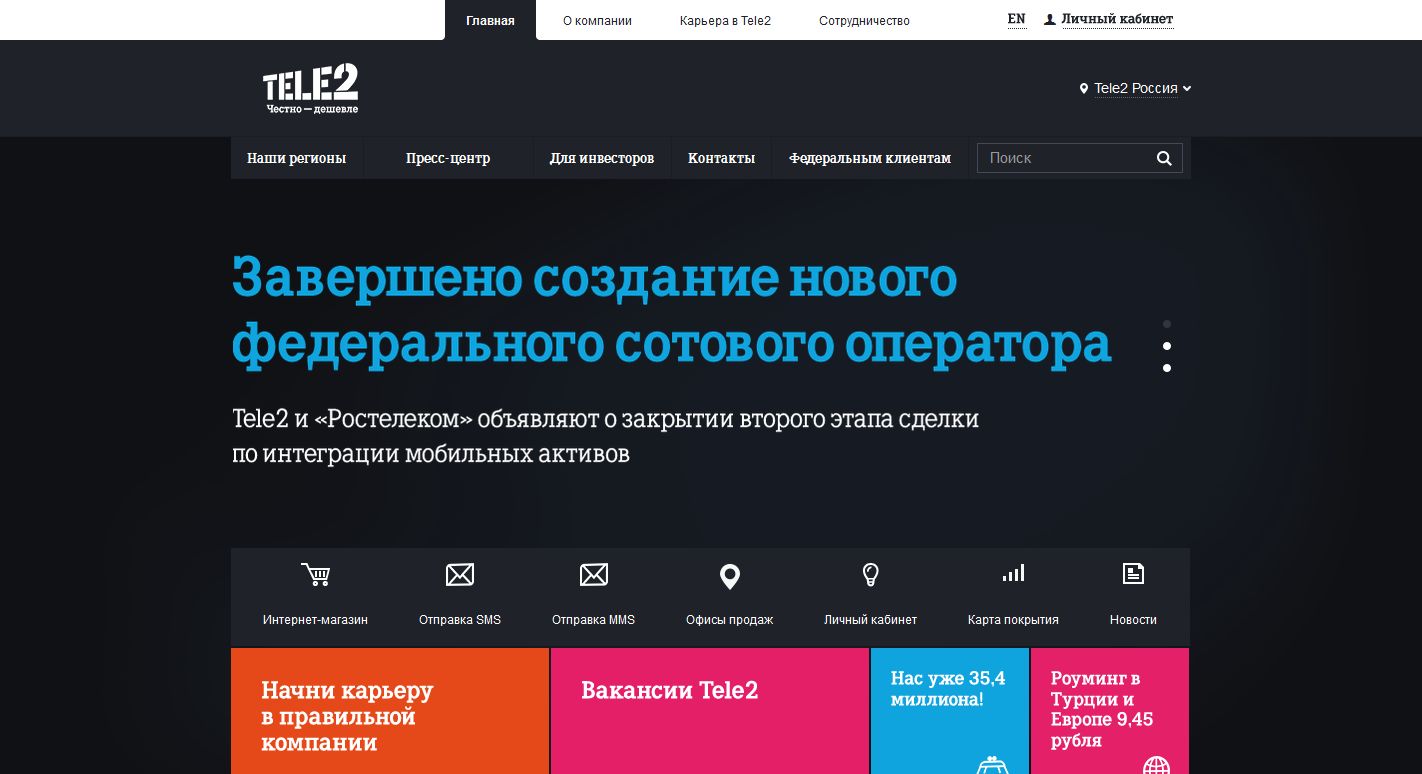Select the first carousel slide dot
This screenshot has height=774, width=1422.
(1167, 324)
